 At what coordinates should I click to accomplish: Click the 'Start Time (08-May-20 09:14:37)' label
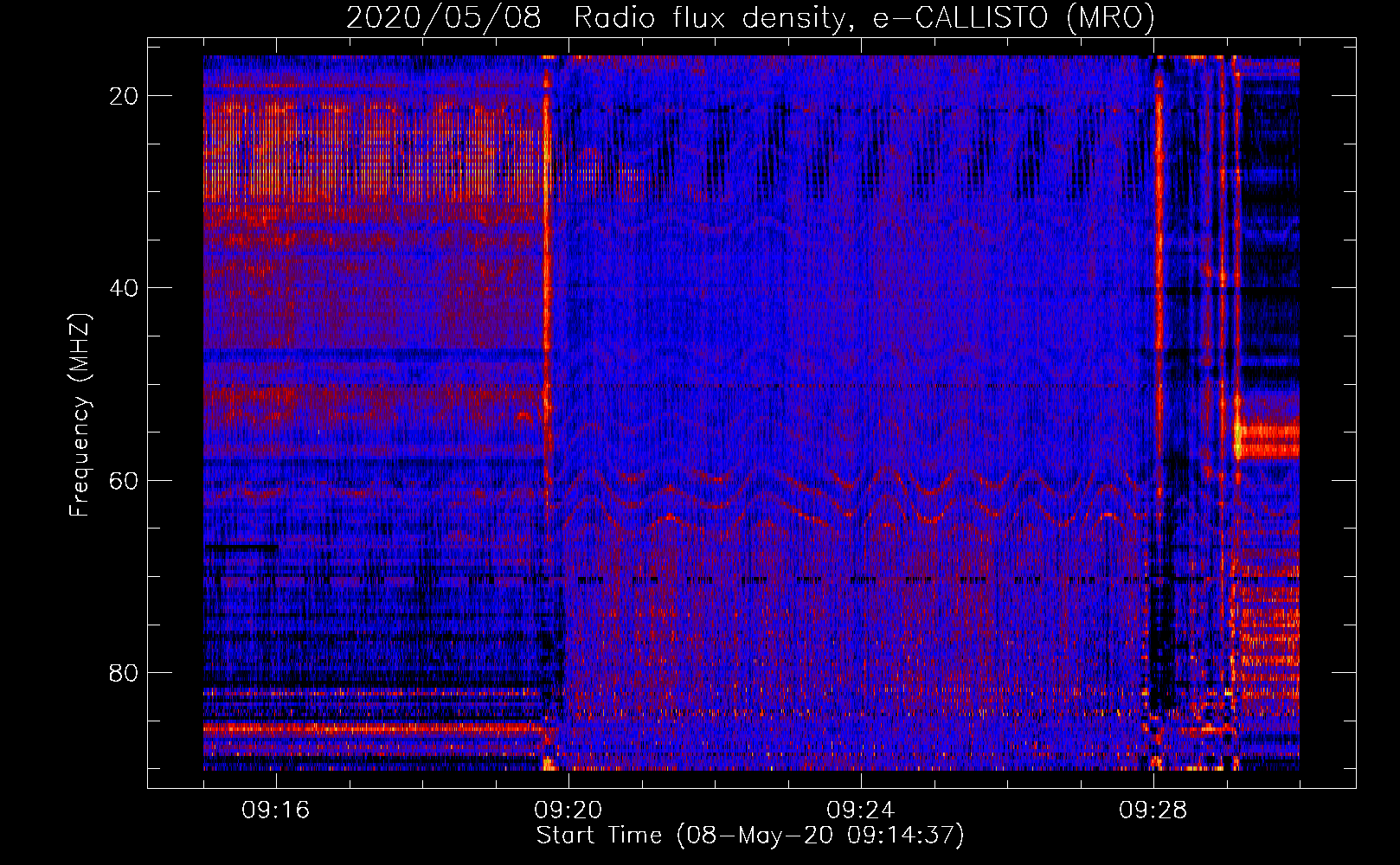coord(750,836)
